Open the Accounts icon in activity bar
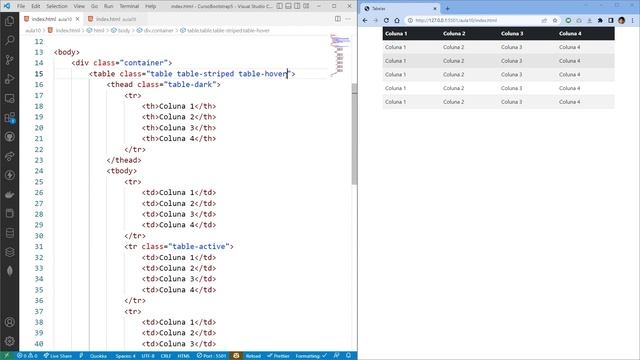The image size is (640, 360). pyautogui.click(x=9, y=322)
